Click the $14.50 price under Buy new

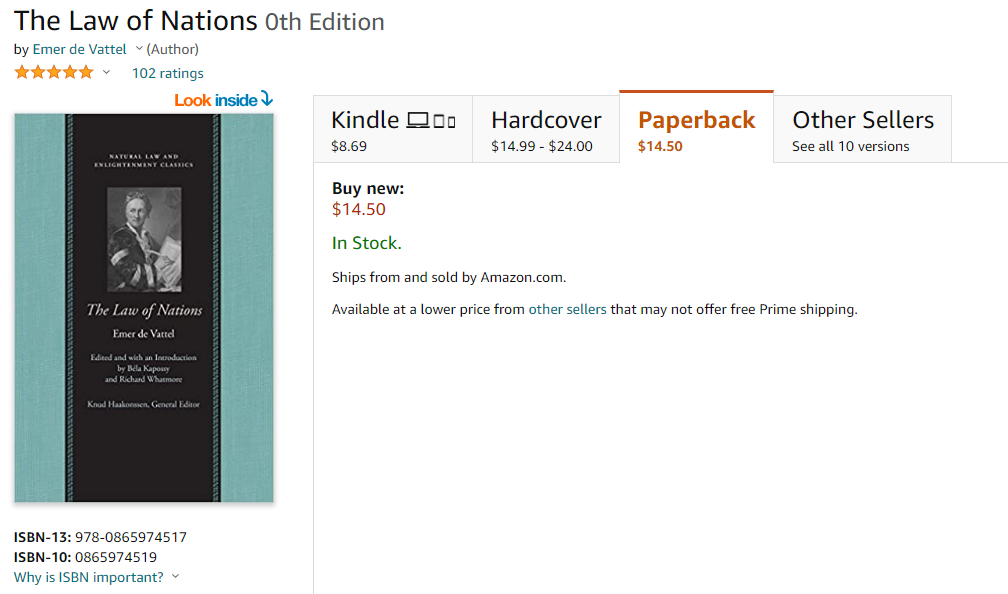click(x=358, y=209)
